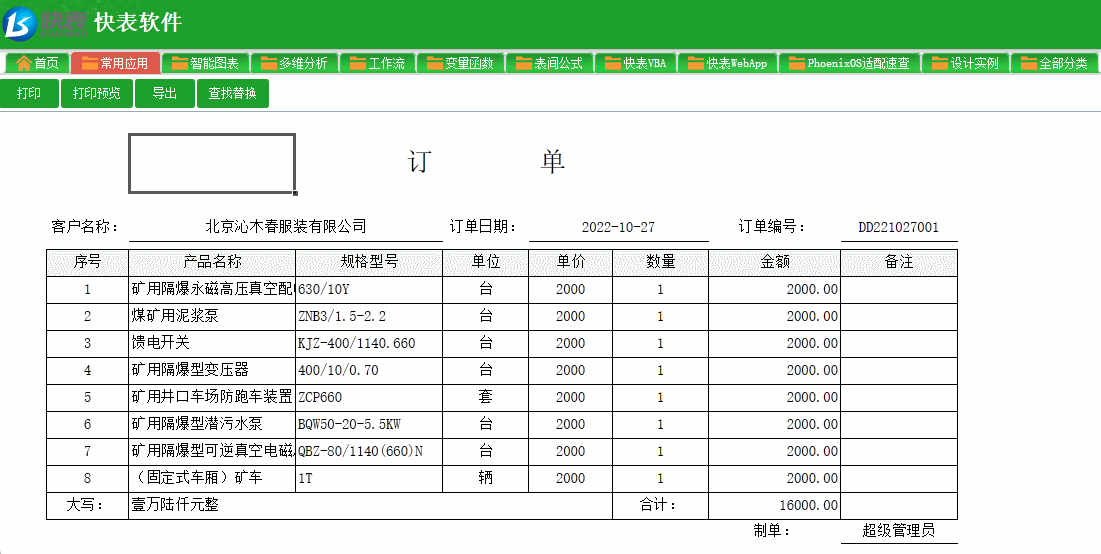Image resolution: width=1101 pixels, height=554 pixels.
Task: Click spec cell BQW50-20-5.5KW
Action: click(x=369, y=424)
